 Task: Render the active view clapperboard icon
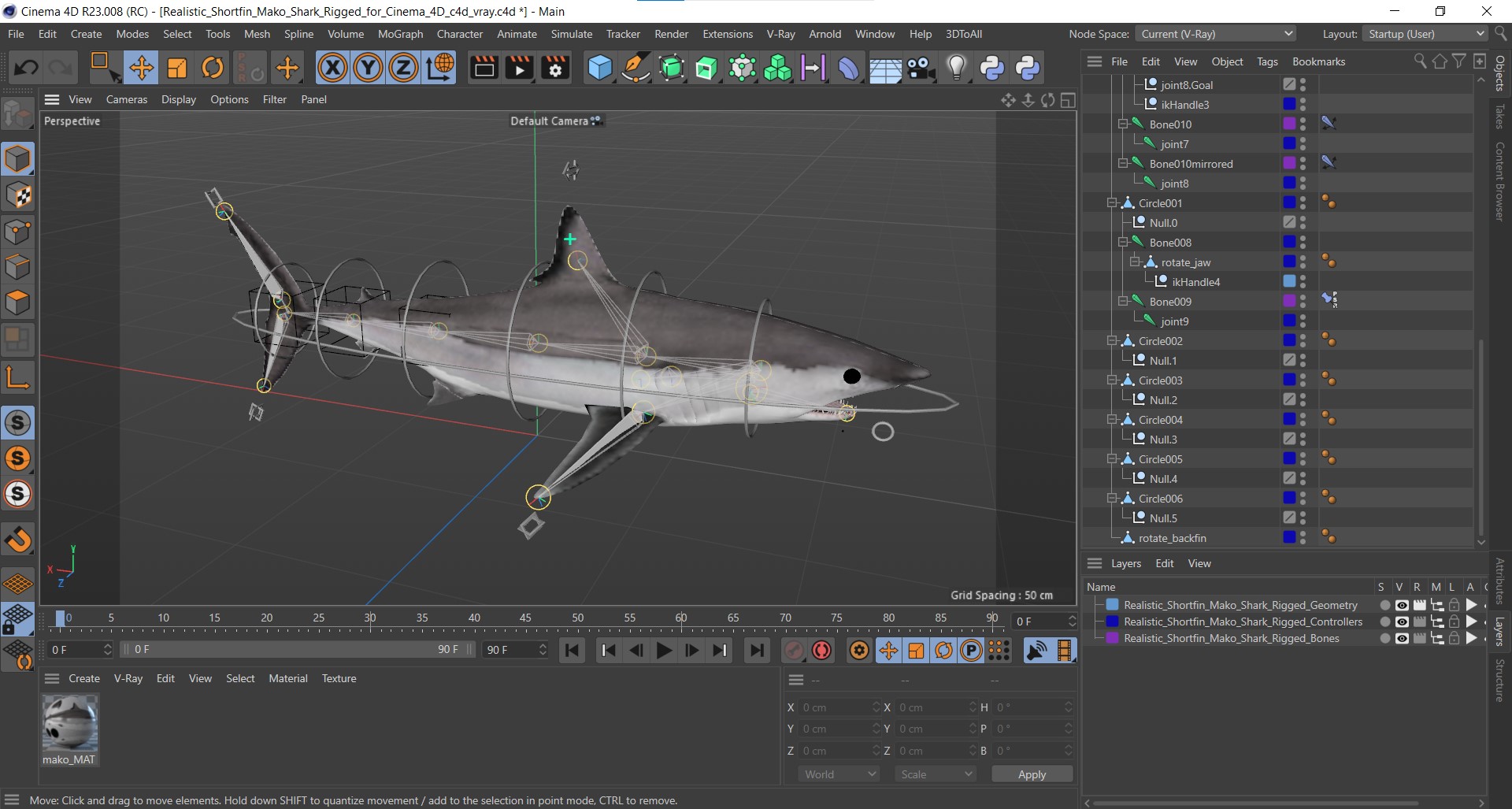(x=484, y=68)
